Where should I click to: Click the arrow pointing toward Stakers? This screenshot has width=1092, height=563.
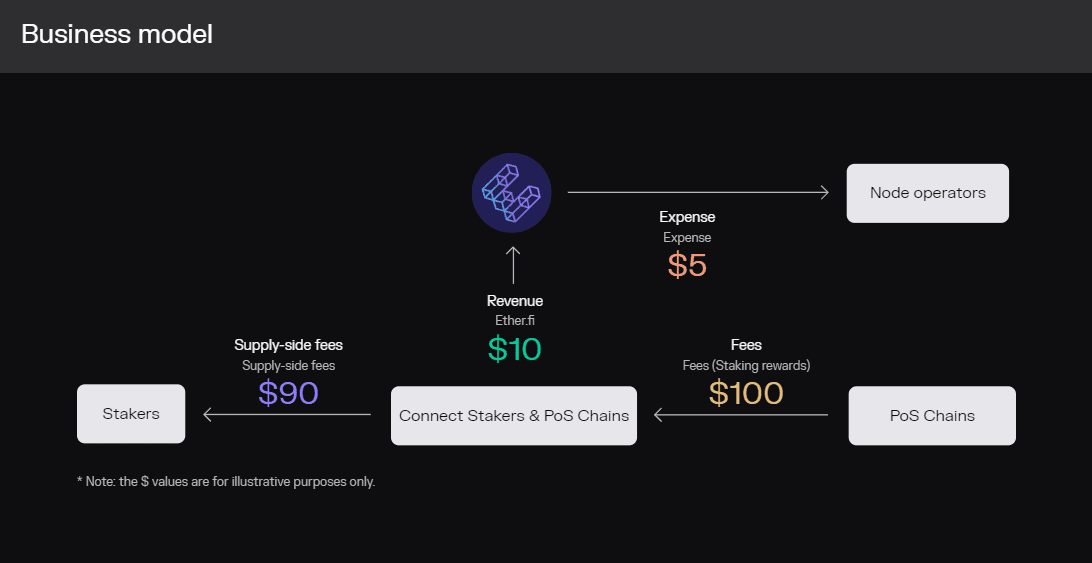click(x=286, y=414)
